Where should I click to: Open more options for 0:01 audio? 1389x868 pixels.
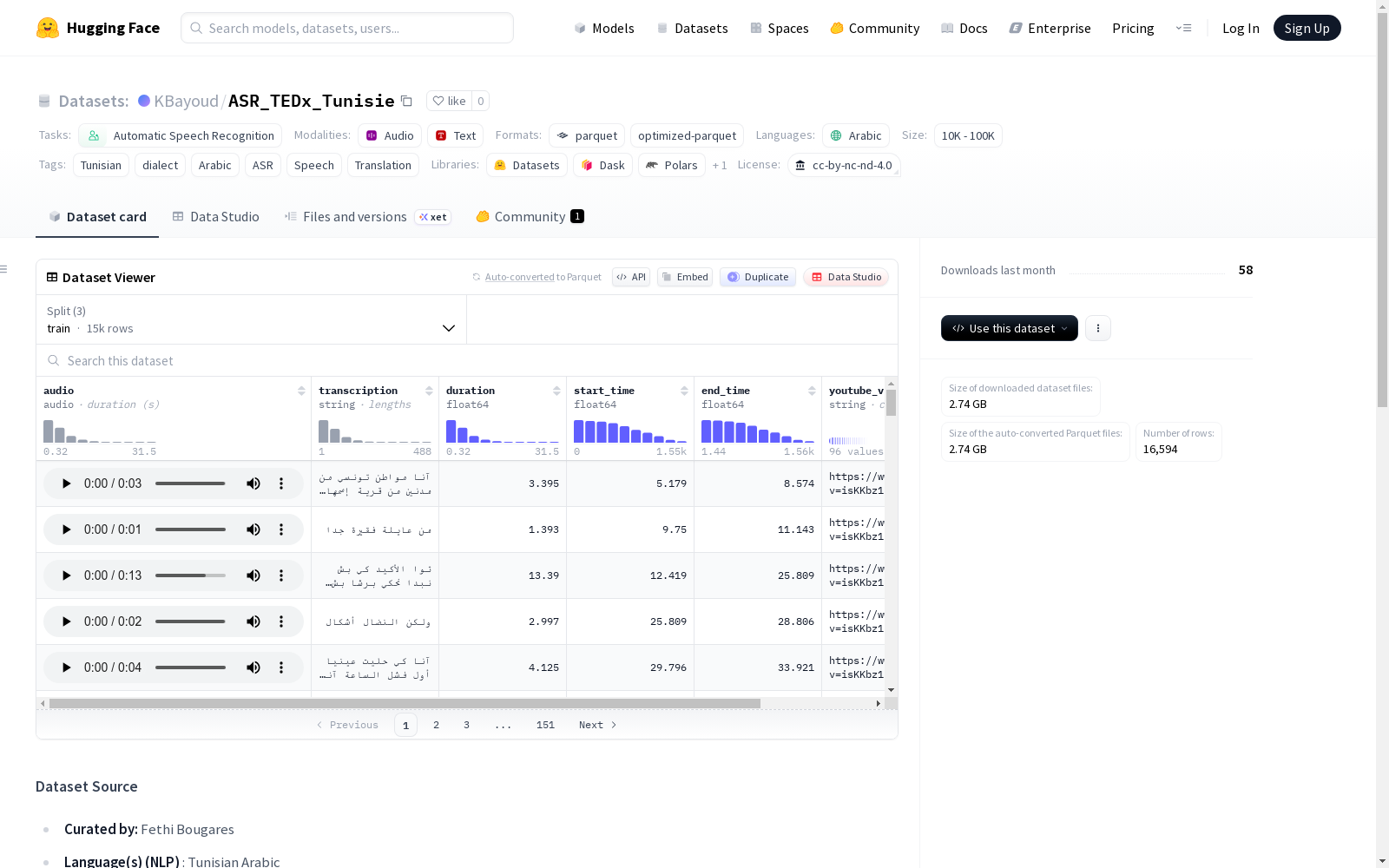click(281, 529)
